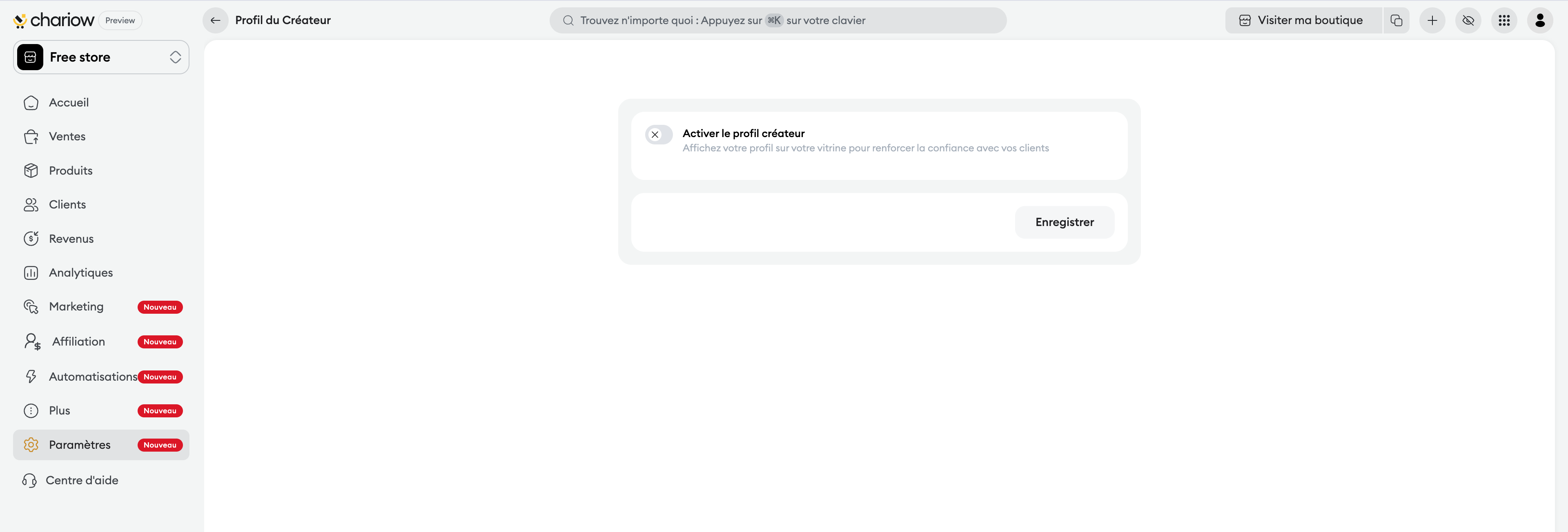The image size is (1568, 532).
Task: Open the apps grid icon
Action: coord(1503,20)
